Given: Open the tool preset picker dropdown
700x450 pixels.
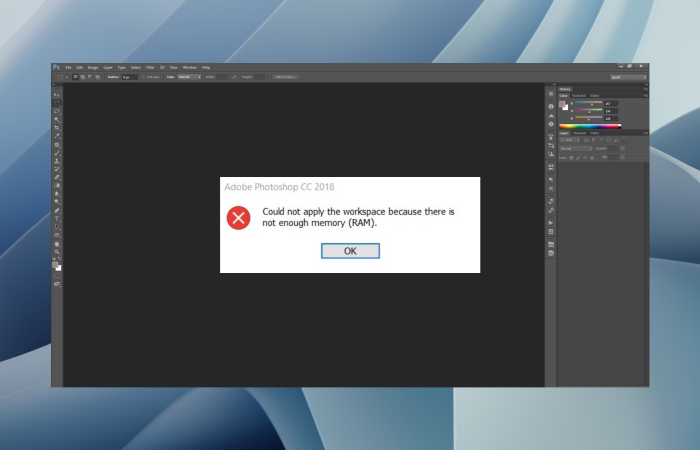Looking at the screenshot, I should [x=67, y=77].
